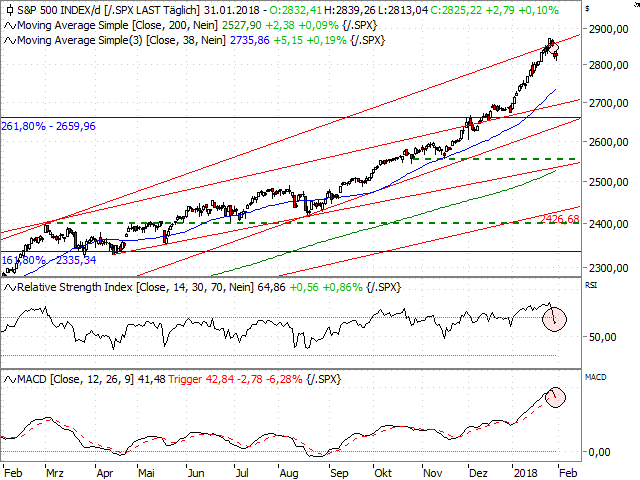Click the 161,80% - 2335,34 Fibonacci label
Screen dimensions: 640x480
[49, 260]
